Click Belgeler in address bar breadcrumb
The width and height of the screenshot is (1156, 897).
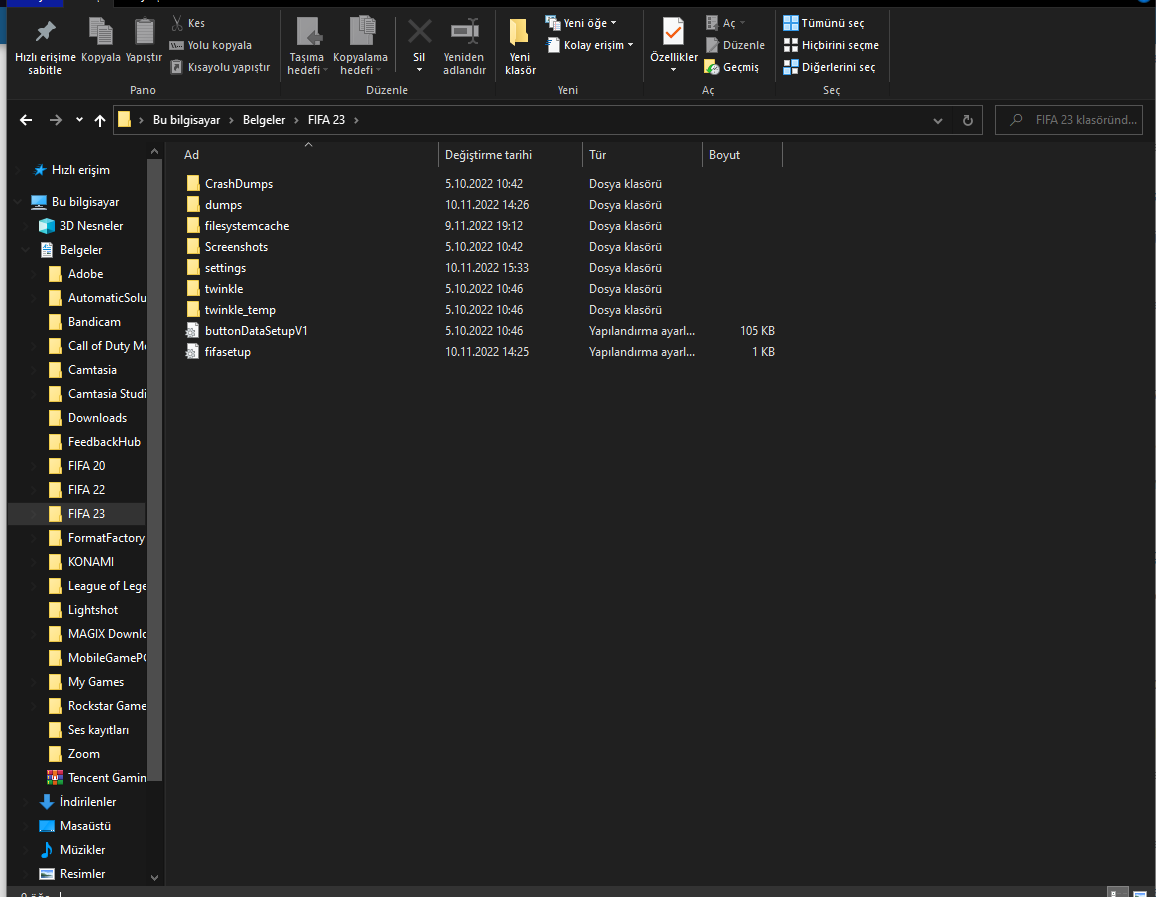click(x=264, y=119)
